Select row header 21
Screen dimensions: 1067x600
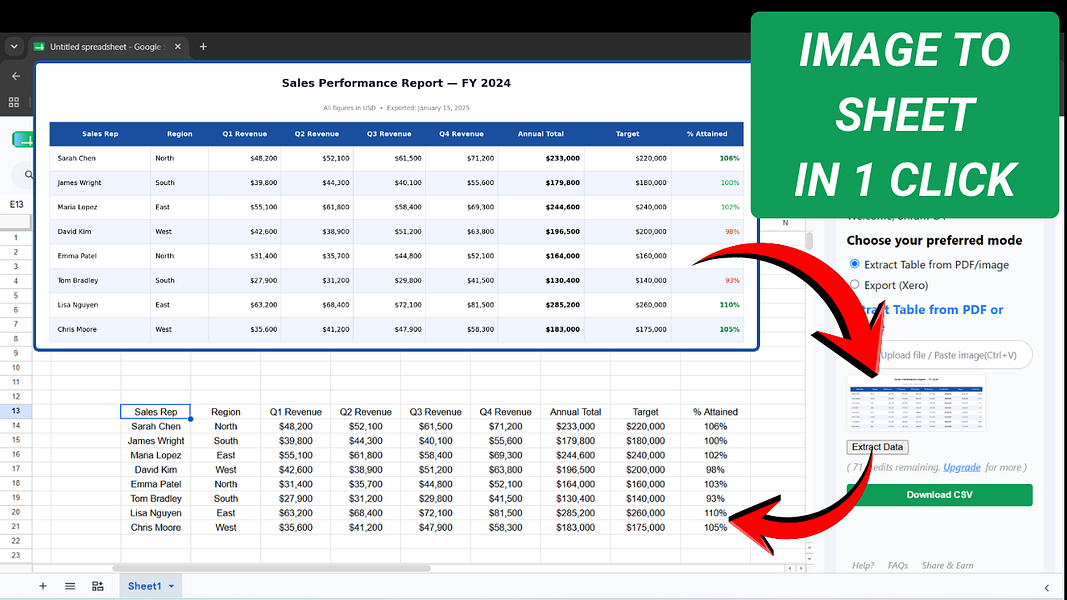pos(16,527)
